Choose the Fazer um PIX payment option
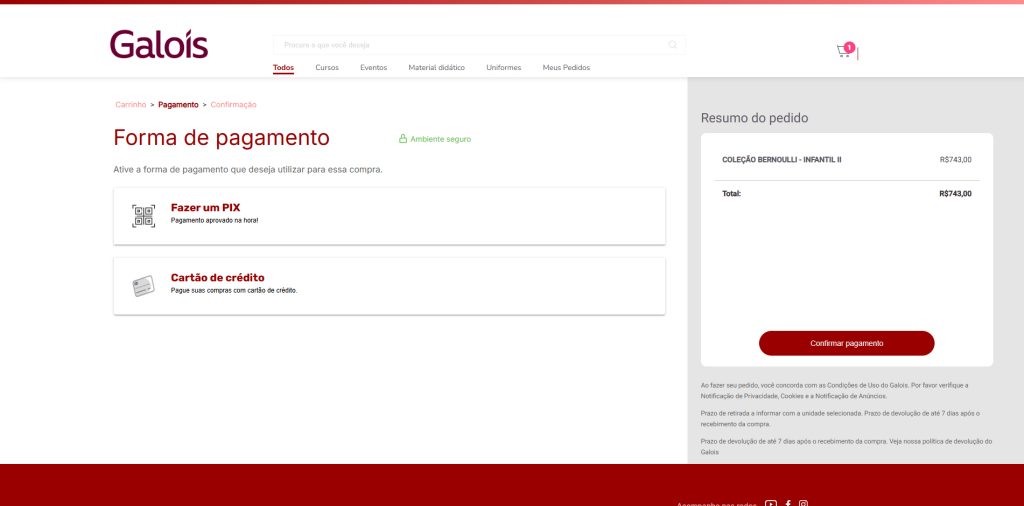The width and height of the screenshot is (1024, 506). [x=389, y=216]
